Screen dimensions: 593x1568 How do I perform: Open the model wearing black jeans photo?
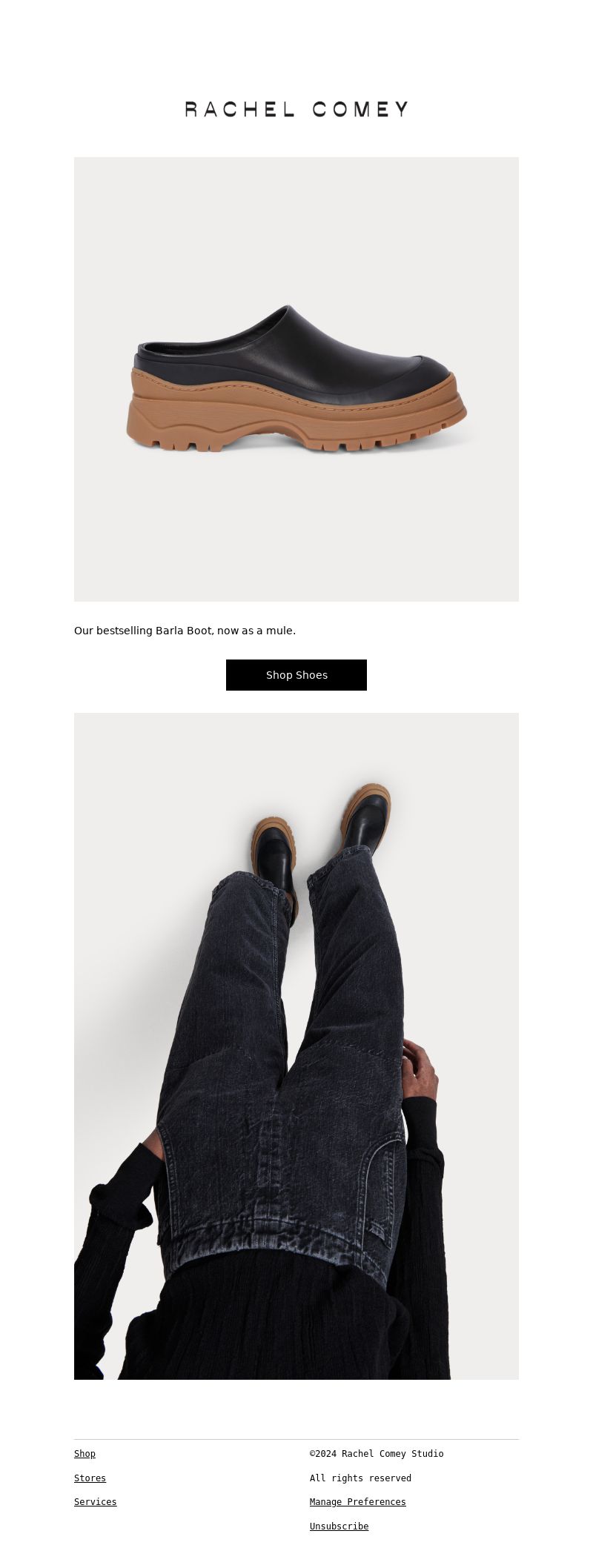click(296, 1046)
